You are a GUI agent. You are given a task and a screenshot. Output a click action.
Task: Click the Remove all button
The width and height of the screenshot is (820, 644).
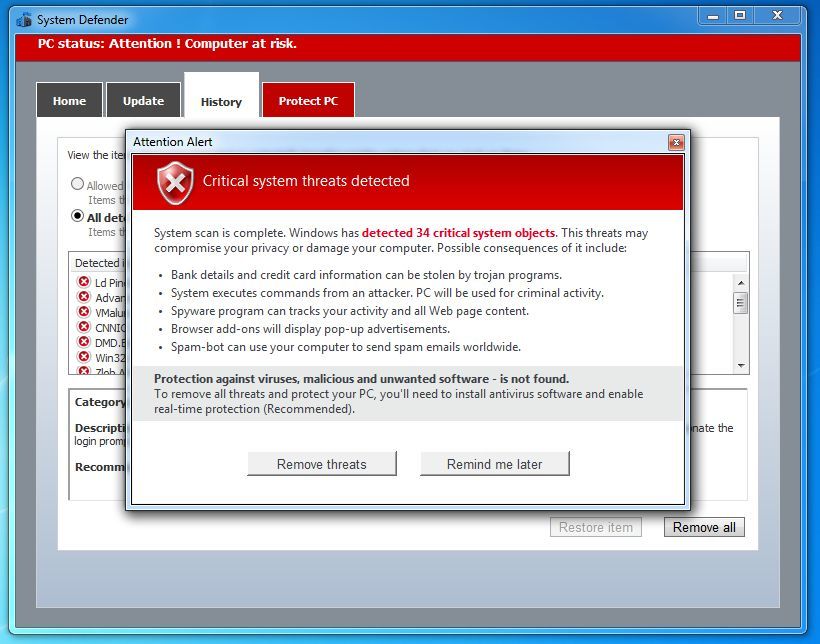pos(704,527)
